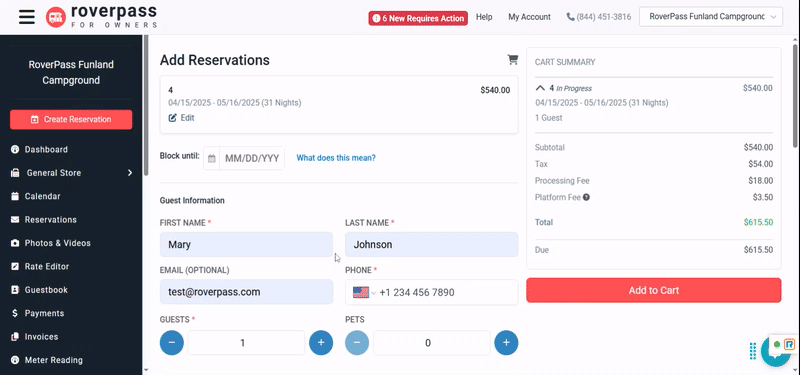
Task: Add a pet with plus button
Action: pos(506,343)
